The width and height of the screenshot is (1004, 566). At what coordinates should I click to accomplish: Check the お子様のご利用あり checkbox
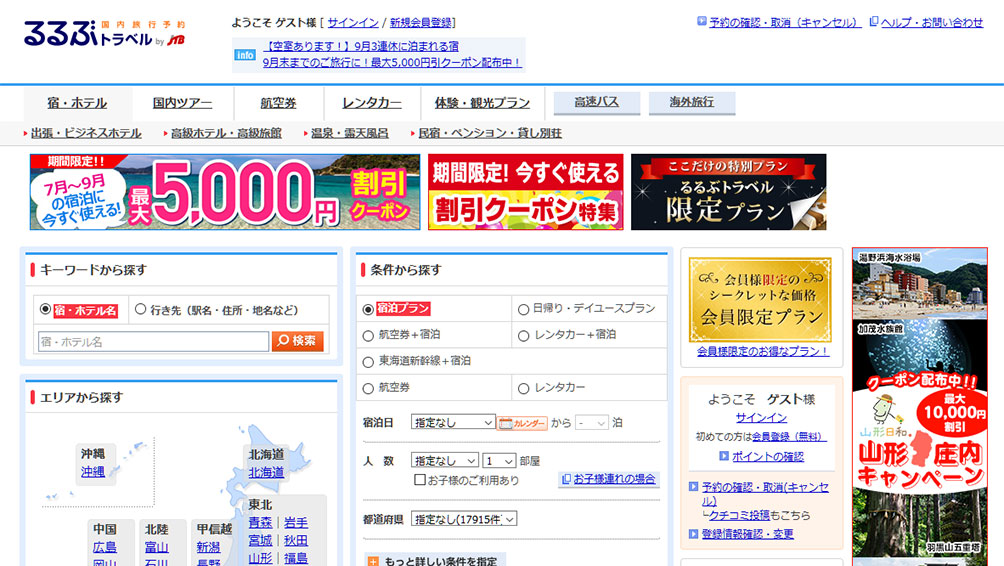pos(420,480)
